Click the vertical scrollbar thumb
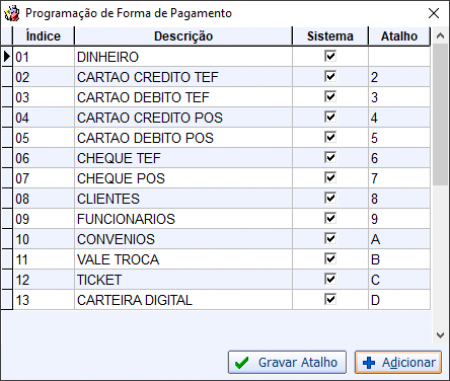This screenshot has width=450, height=381. coord(440,114)
